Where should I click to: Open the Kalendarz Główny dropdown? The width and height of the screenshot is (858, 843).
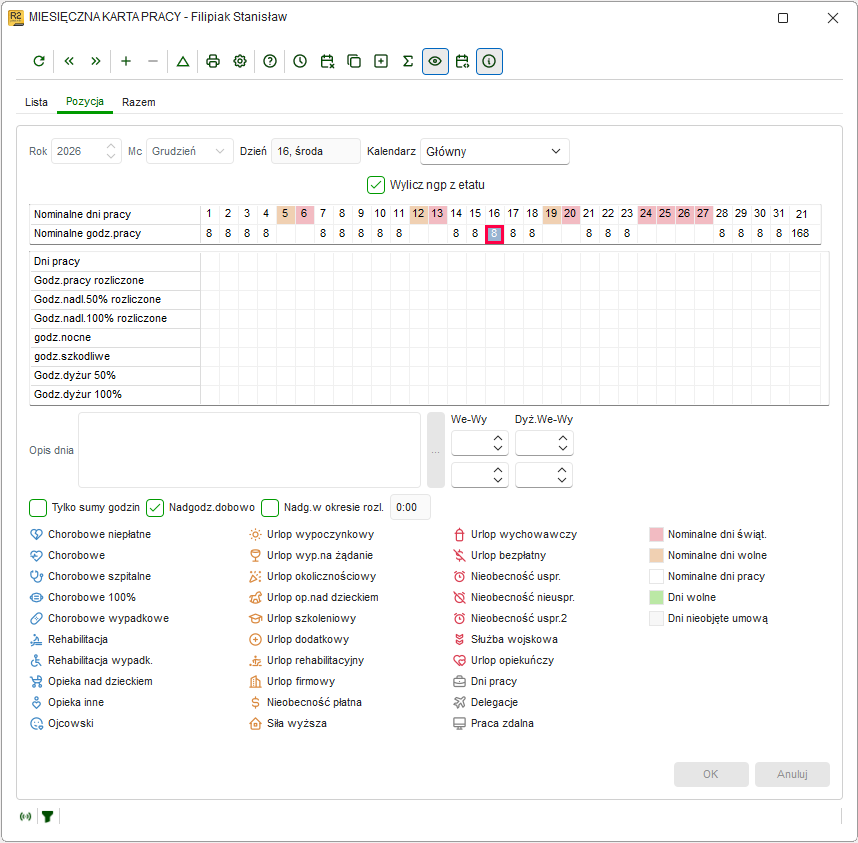coord(495,152)
